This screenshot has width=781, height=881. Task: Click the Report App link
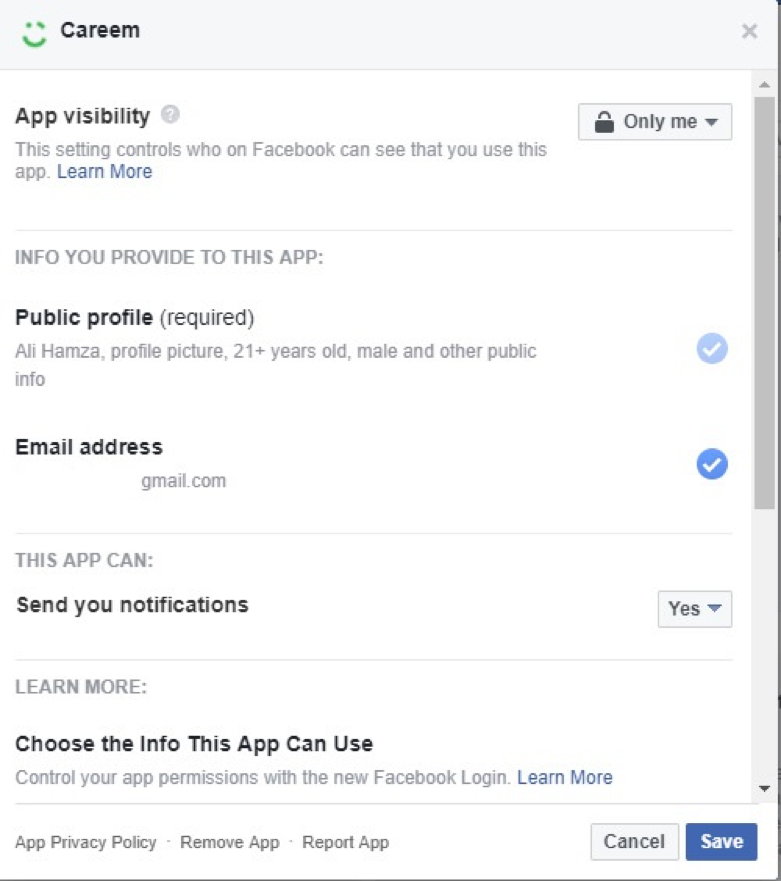pyautogui.click(x=345, y=842)
